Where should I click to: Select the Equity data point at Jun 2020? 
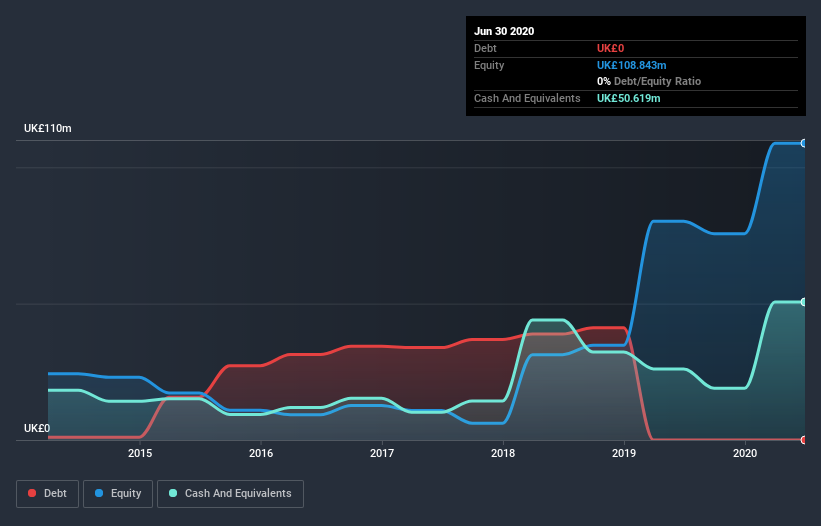click(804, 143)
